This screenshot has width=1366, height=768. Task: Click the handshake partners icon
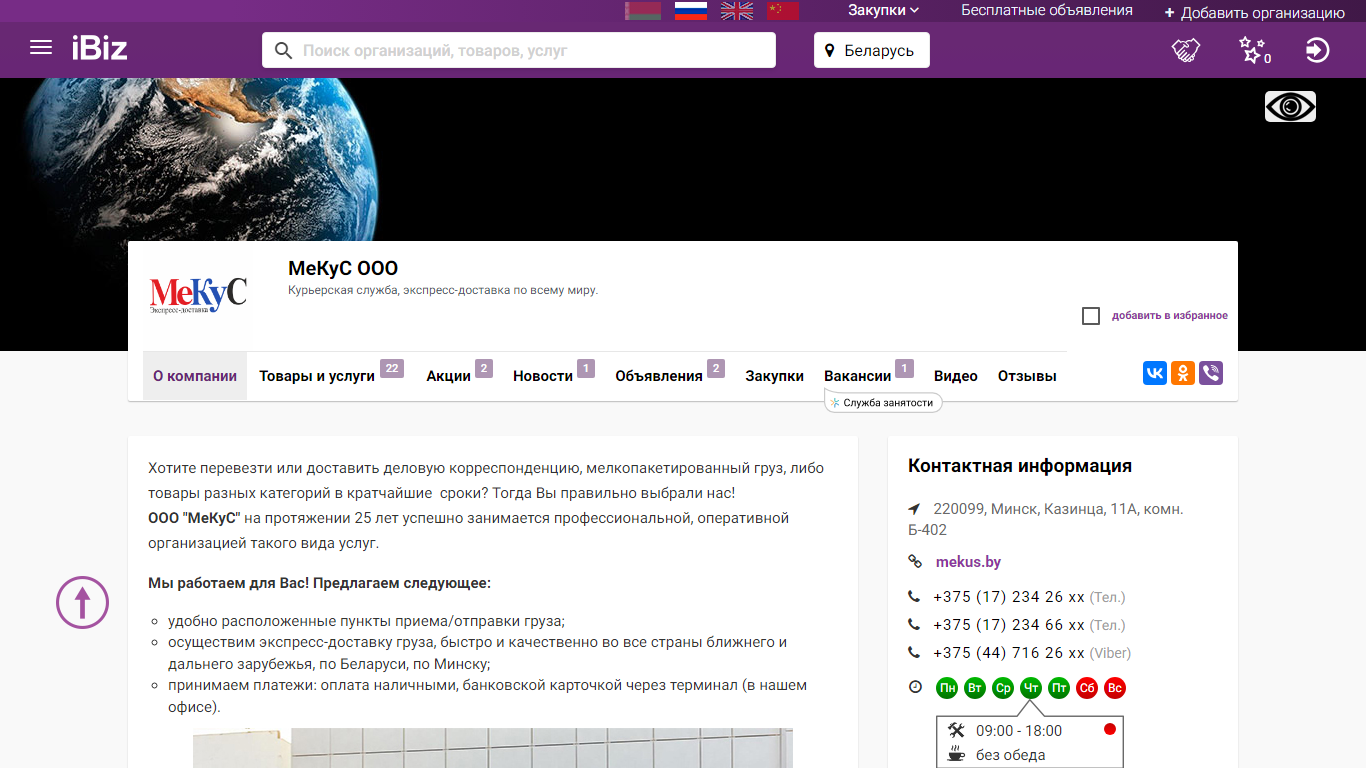coord(1186,50)
